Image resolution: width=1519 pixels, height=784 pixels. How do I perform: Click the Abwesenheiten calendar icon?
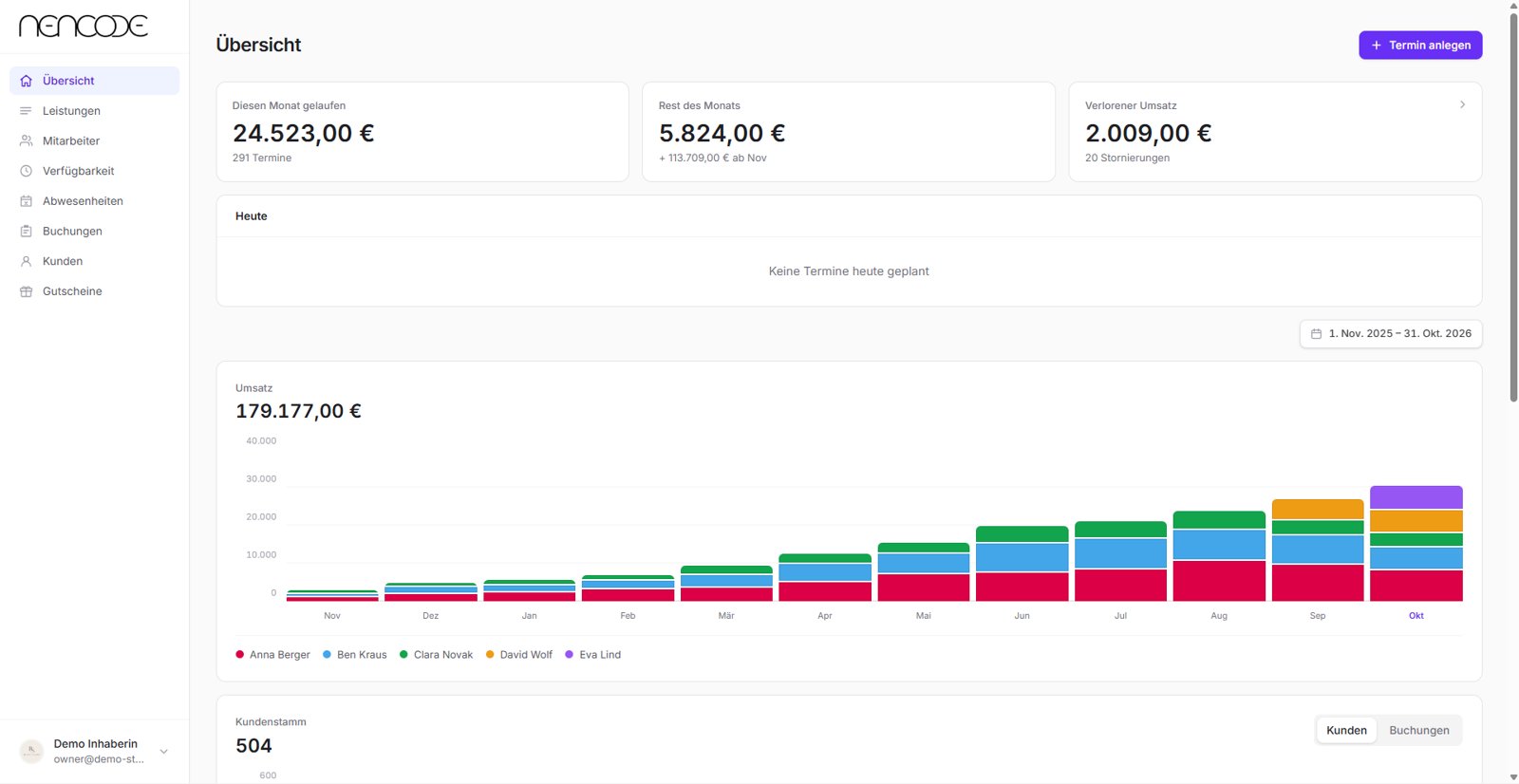pyautogui.click(x=27, y=201)
